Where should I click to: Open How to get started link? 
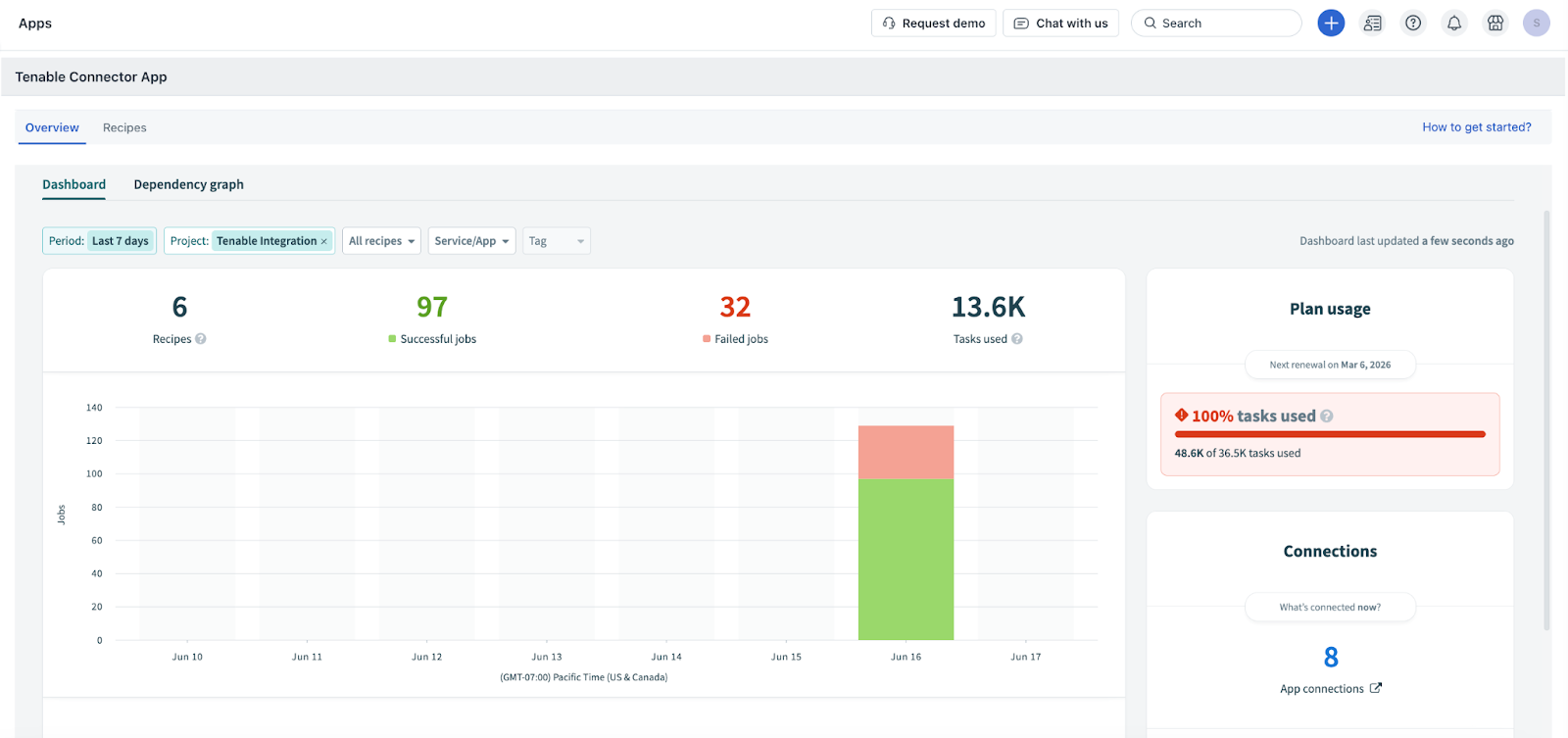pos(1477,127)
